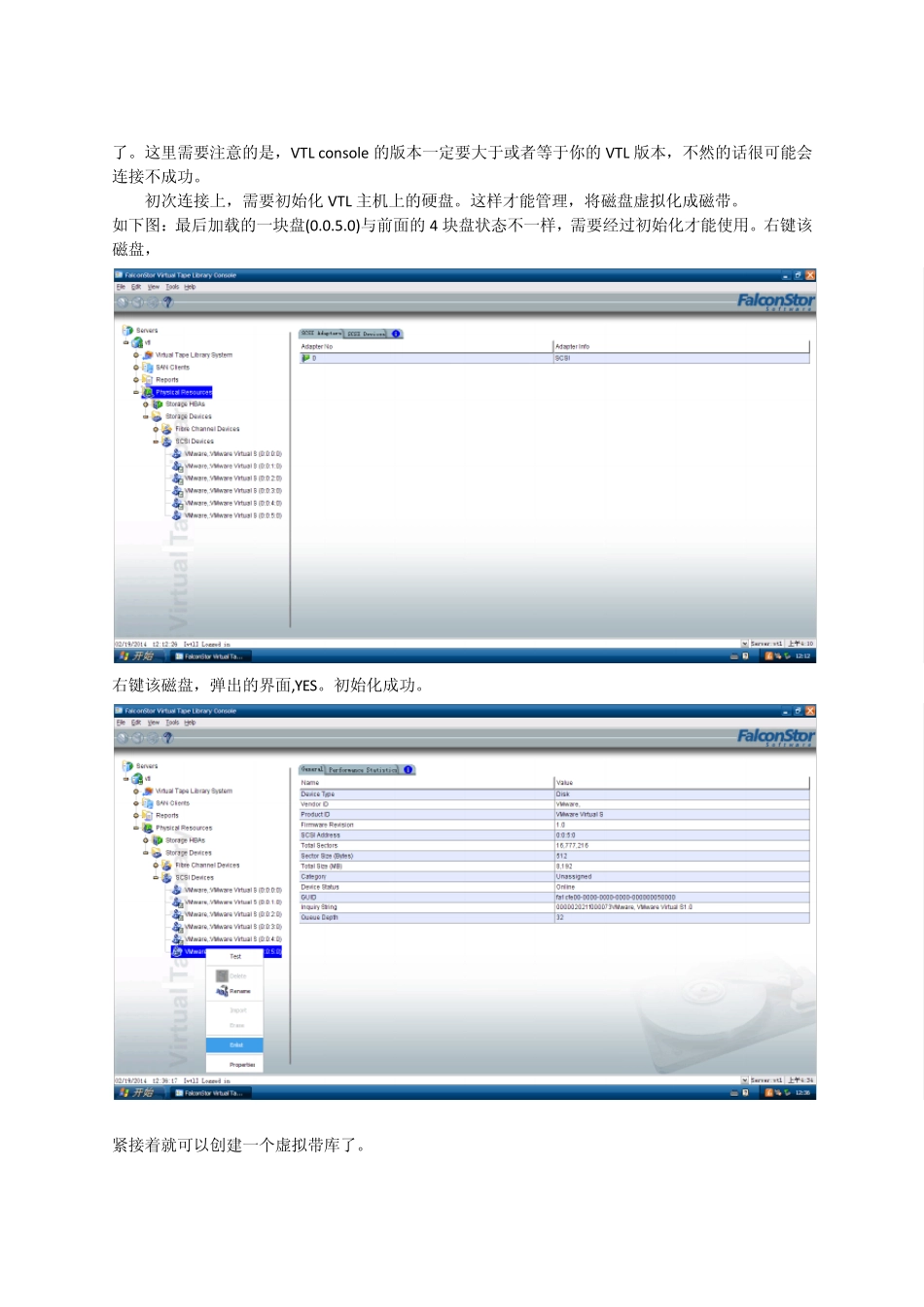Select the Reports label in lower console
The width and height of the screenshot is (924, 1307).
[167, 816]
